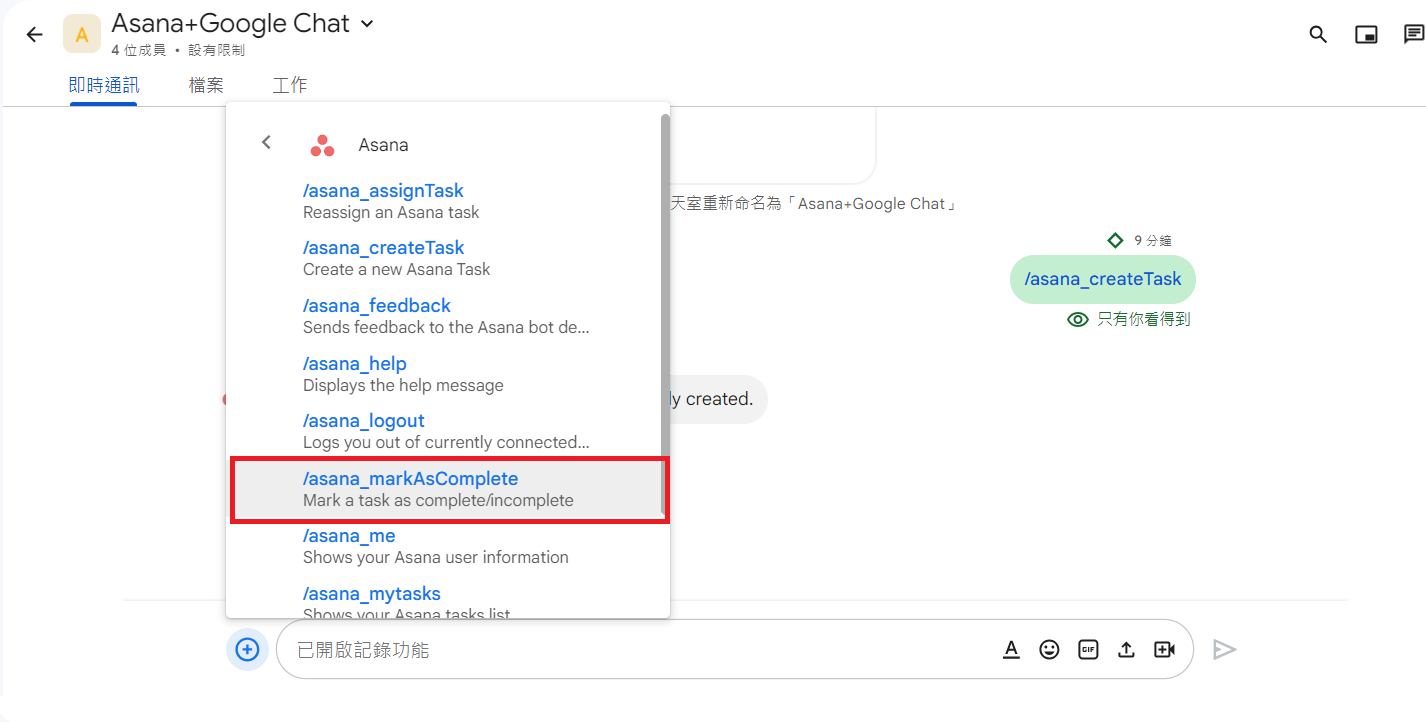The image size is (1426, 722).
Task: Add a video meeting icon
Action: [1164, 650]
